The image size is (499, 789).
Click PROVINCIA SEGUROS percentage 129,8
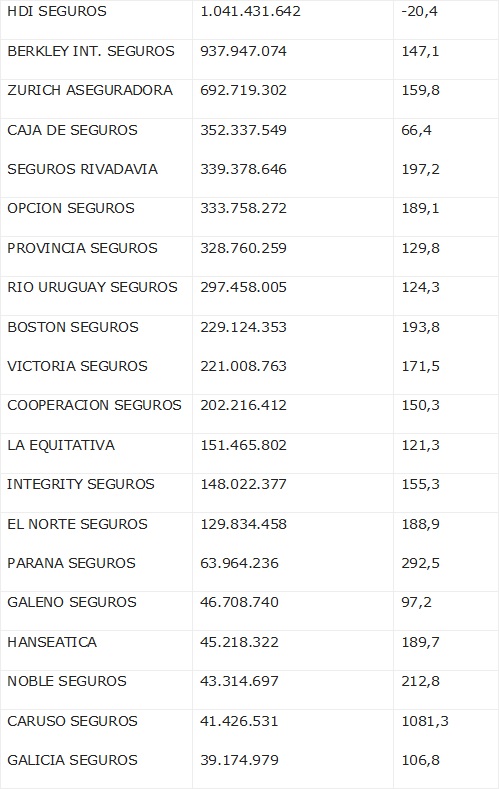(421, 248)
